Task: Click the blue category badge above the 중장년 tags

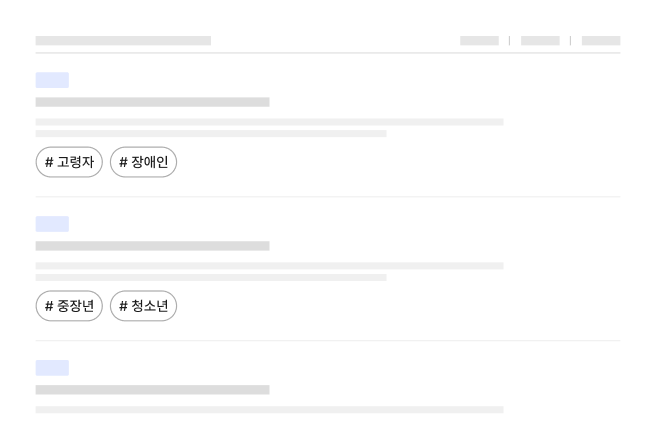Action: pos(52,224)
